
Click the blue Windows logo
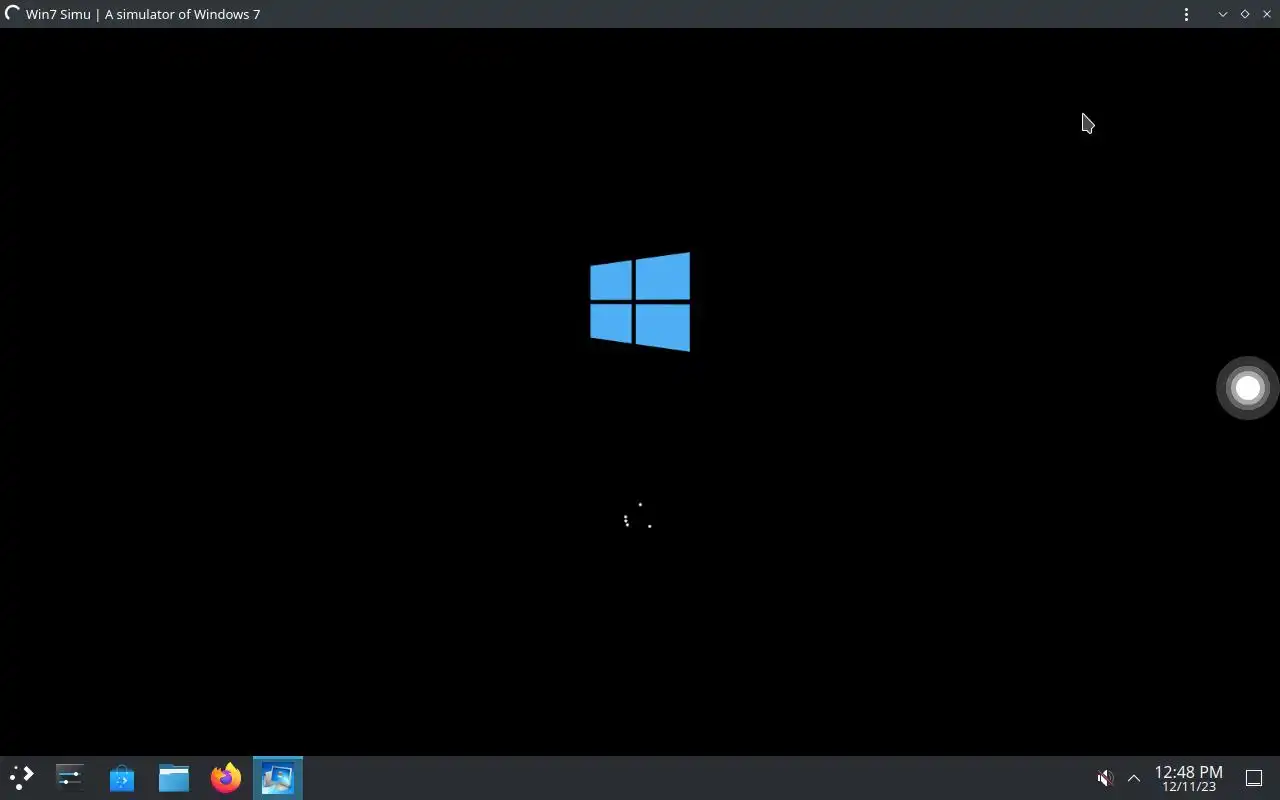click(640, 302)
